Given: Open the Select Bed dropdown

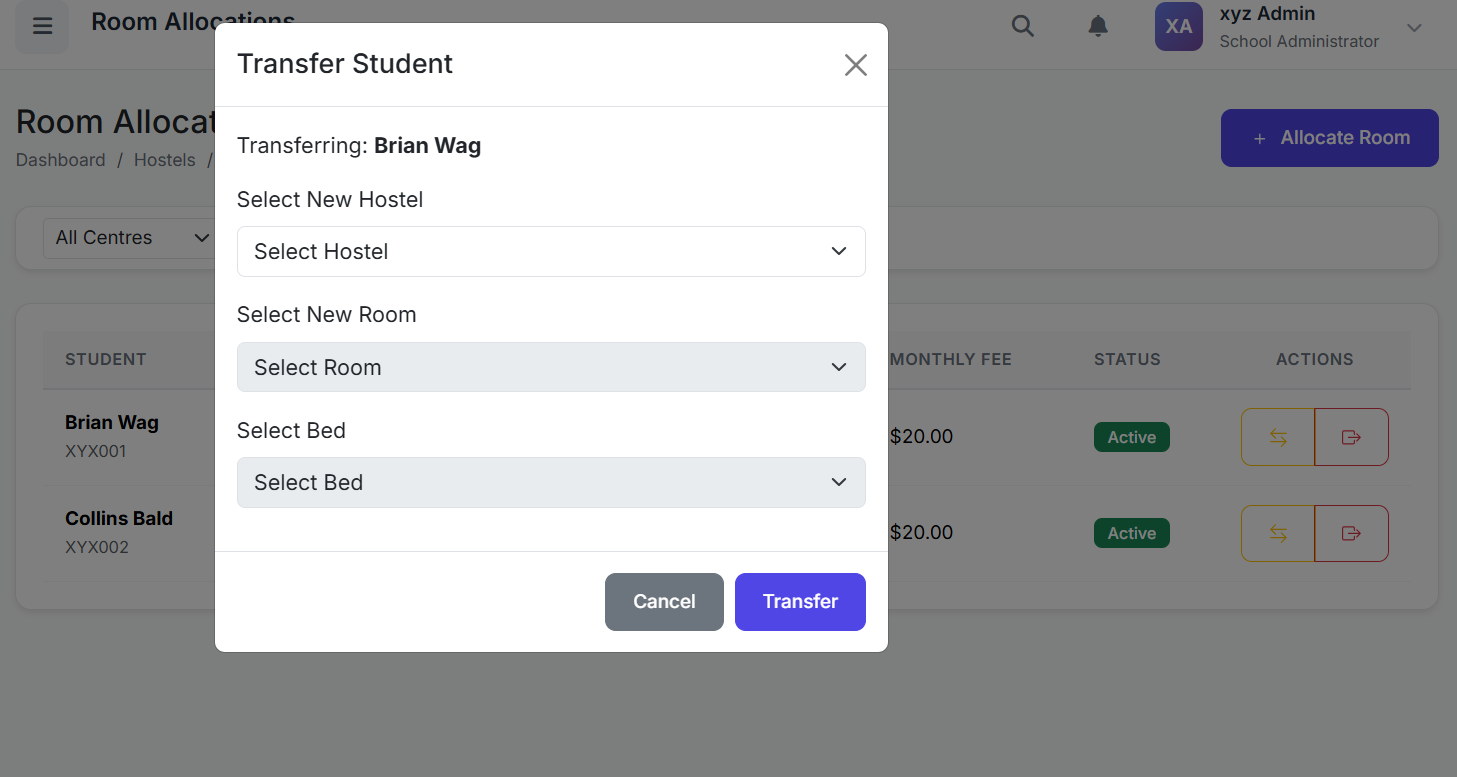Looking at the screenshot, I should [551, 482].
